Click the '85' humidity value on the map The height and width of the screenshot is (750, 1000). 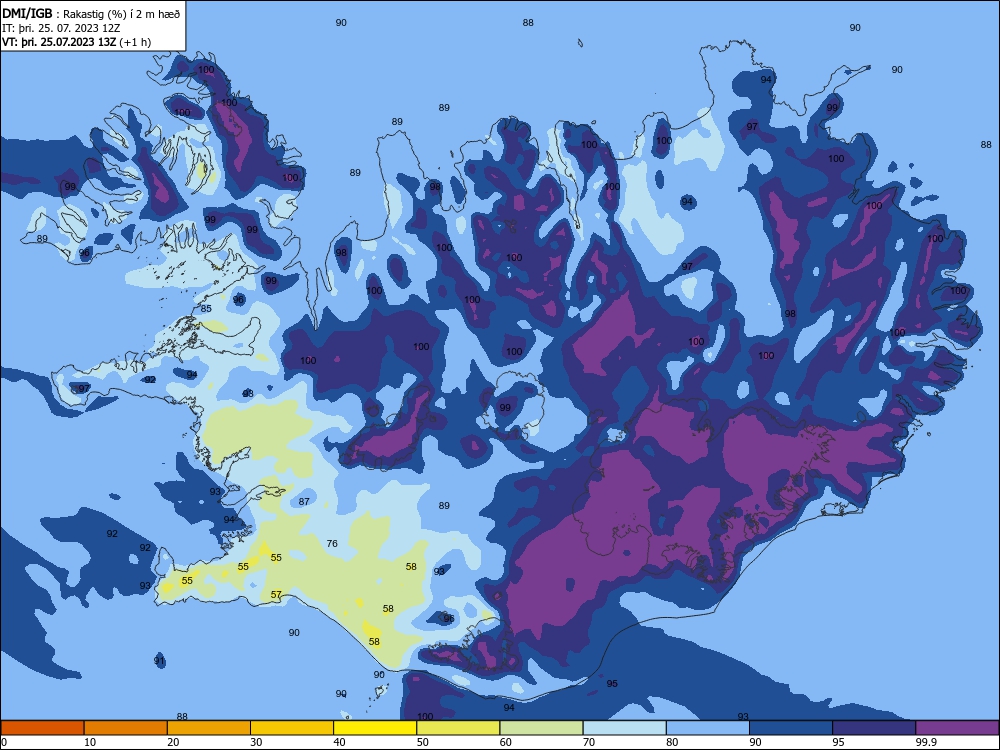pyautogui.click(x=206, y=309)
